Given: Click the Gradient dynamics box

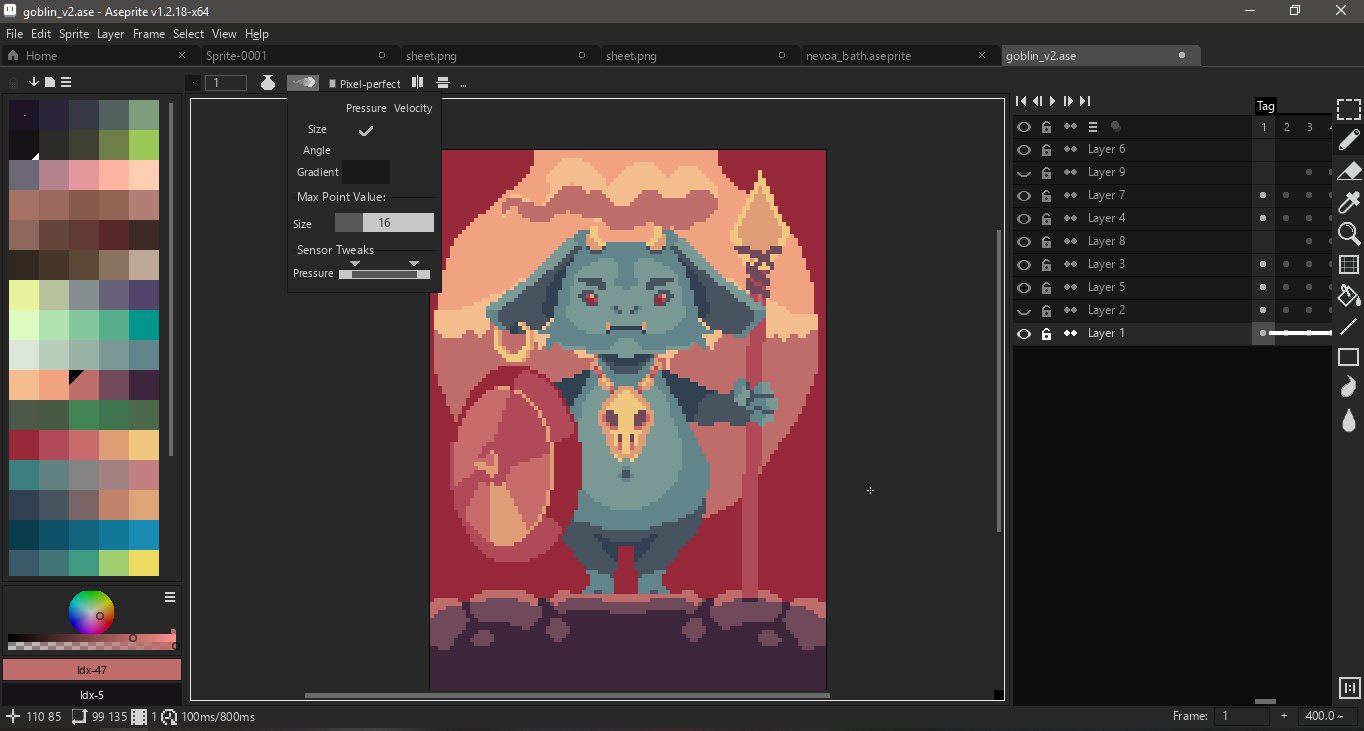Looking at the screenshot, I should [x=366, y=172].
